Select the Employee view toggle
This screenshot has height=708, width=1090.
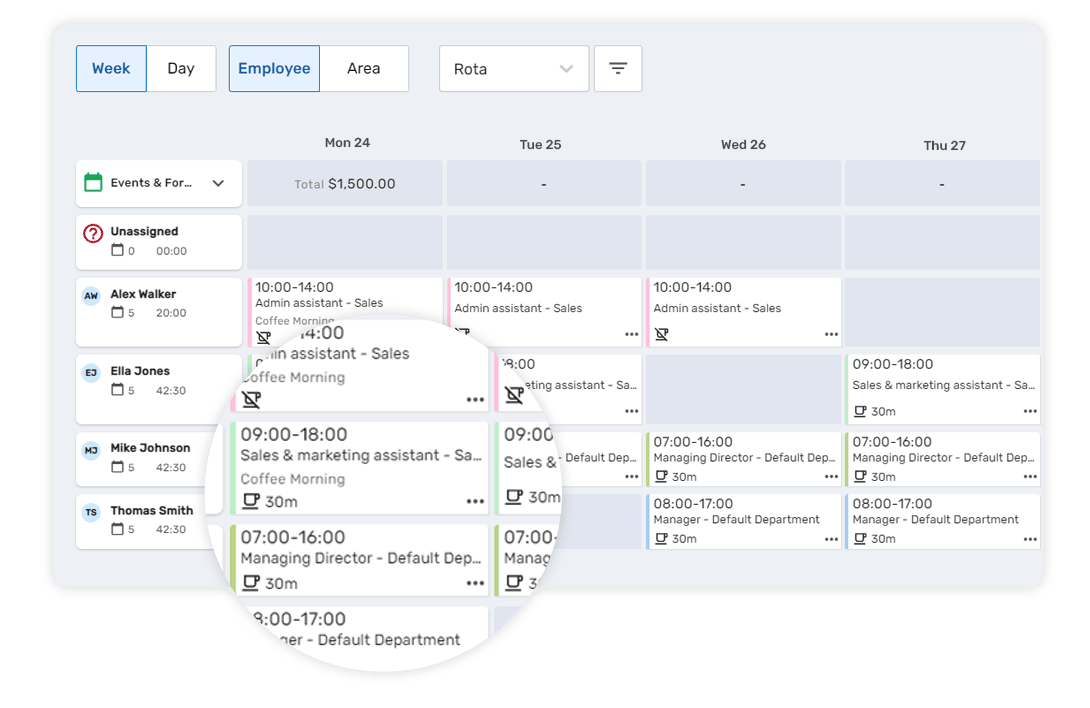[274, 68]
